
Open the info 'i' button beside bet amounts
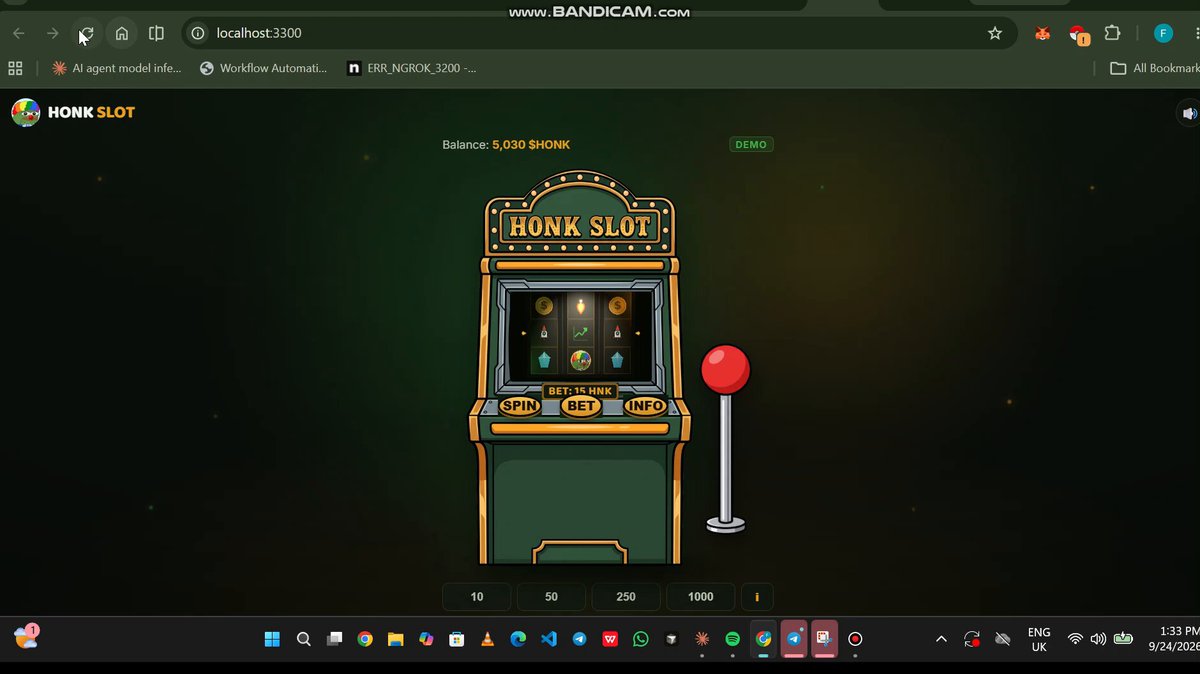(x=757, y=597)
